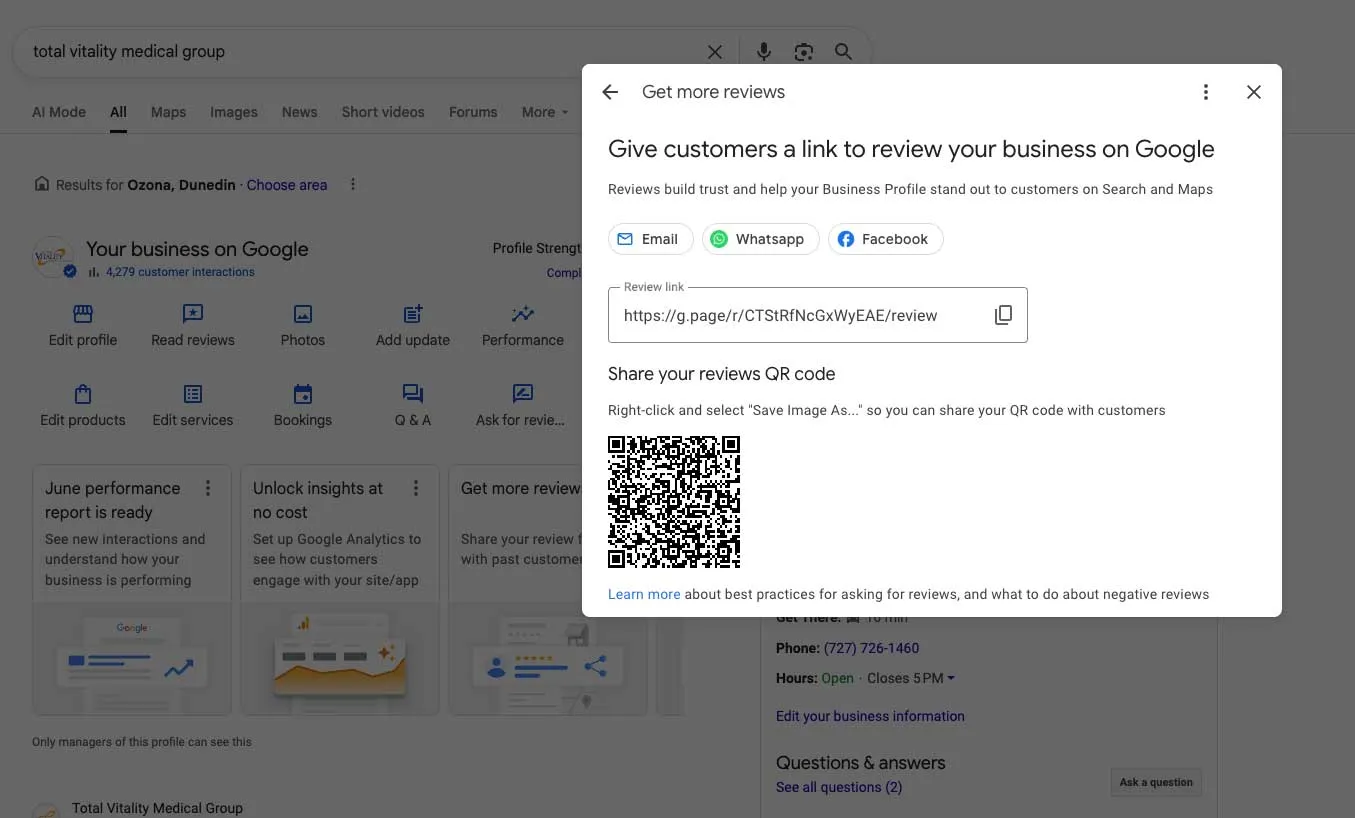Click the business profile logo avatar
This screenshot has width=1355, height=818.
(x=53, y=257)
